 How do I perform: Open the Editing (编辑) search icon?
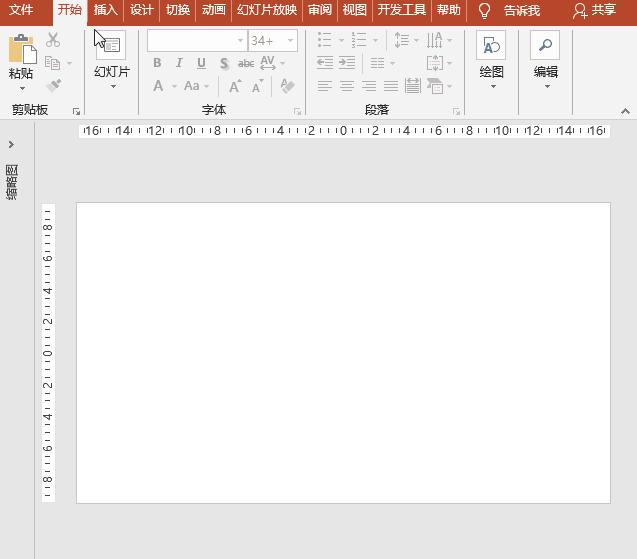[545, 46]
